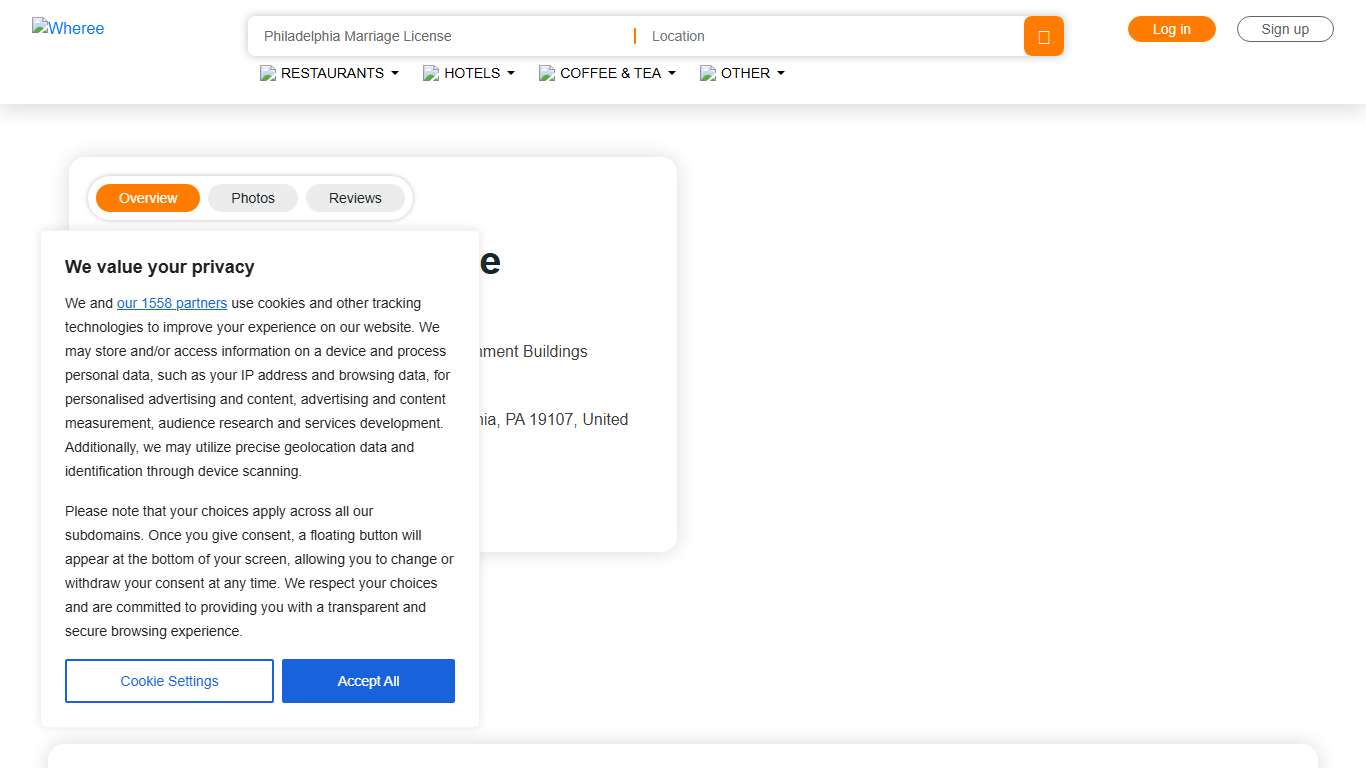Expand the OTHER dropdown arrow
The height and width of the screenshot is (768, 1366).
781,73
